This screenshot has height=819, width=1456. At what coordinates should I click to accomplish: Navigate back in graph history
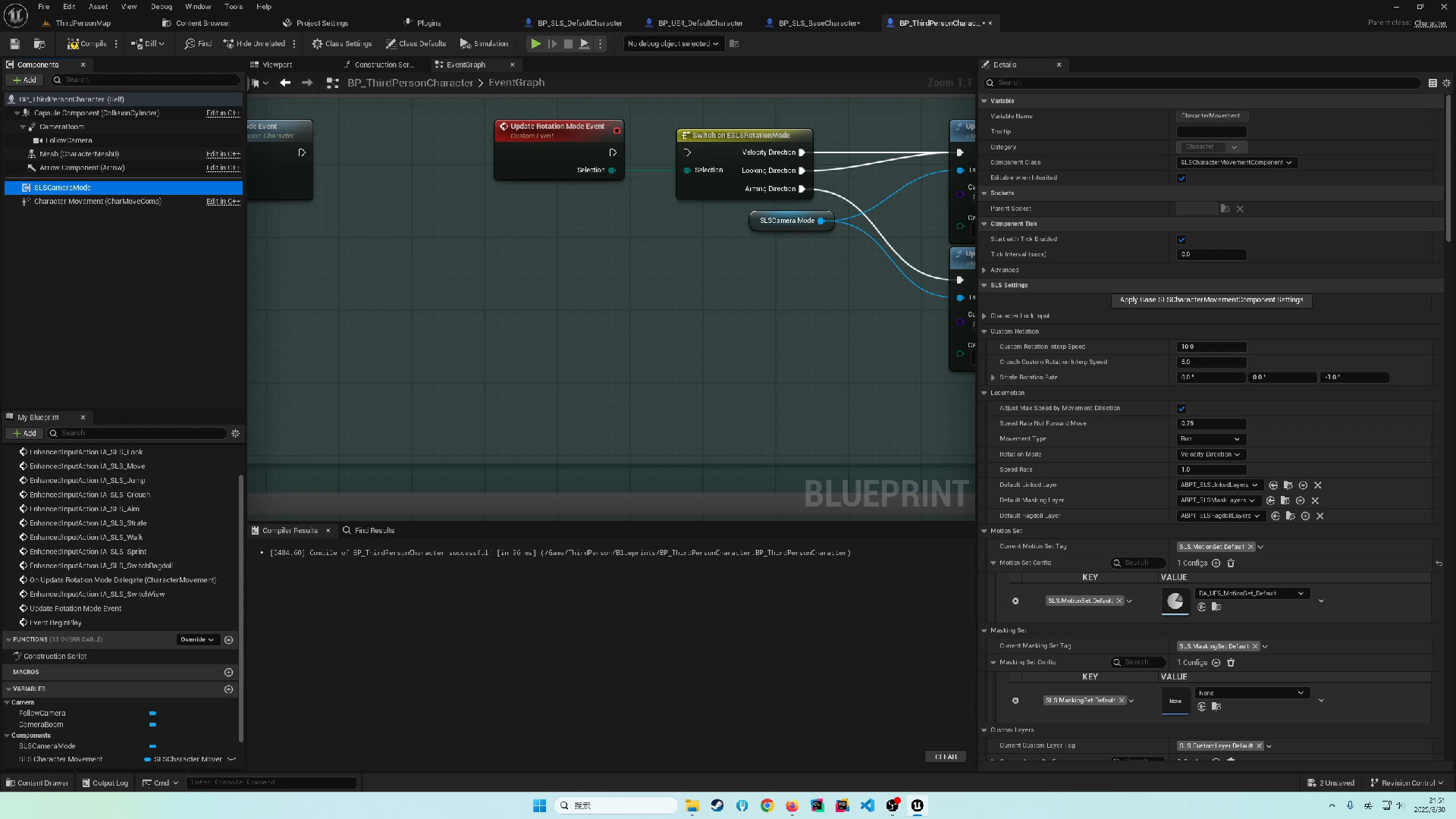pos(285,83)
